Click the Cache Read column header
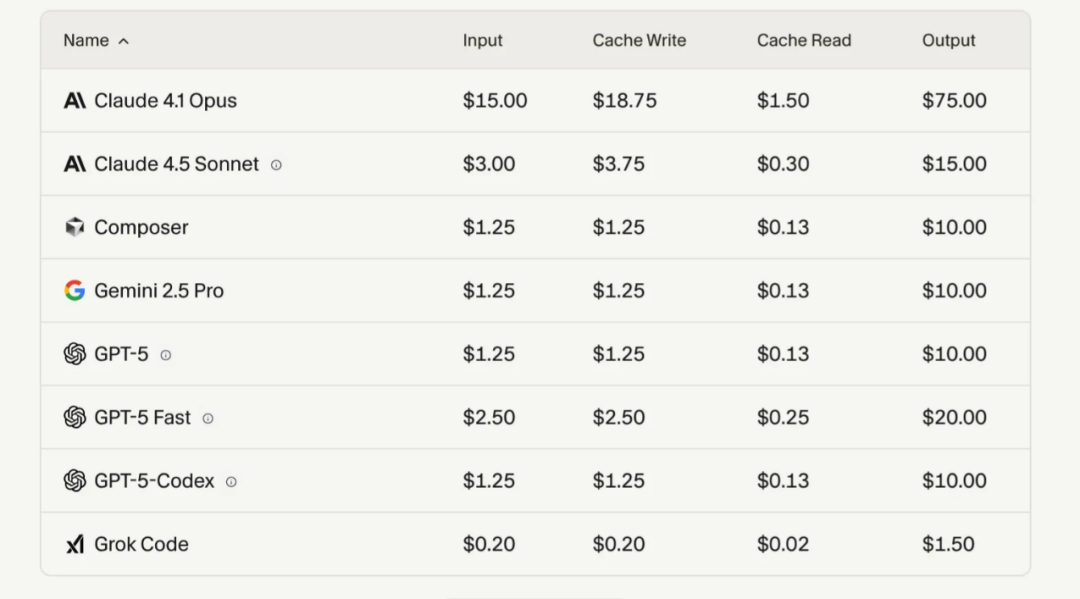The height and width of the screenshot is (599, 1080). tap(804, 41)
